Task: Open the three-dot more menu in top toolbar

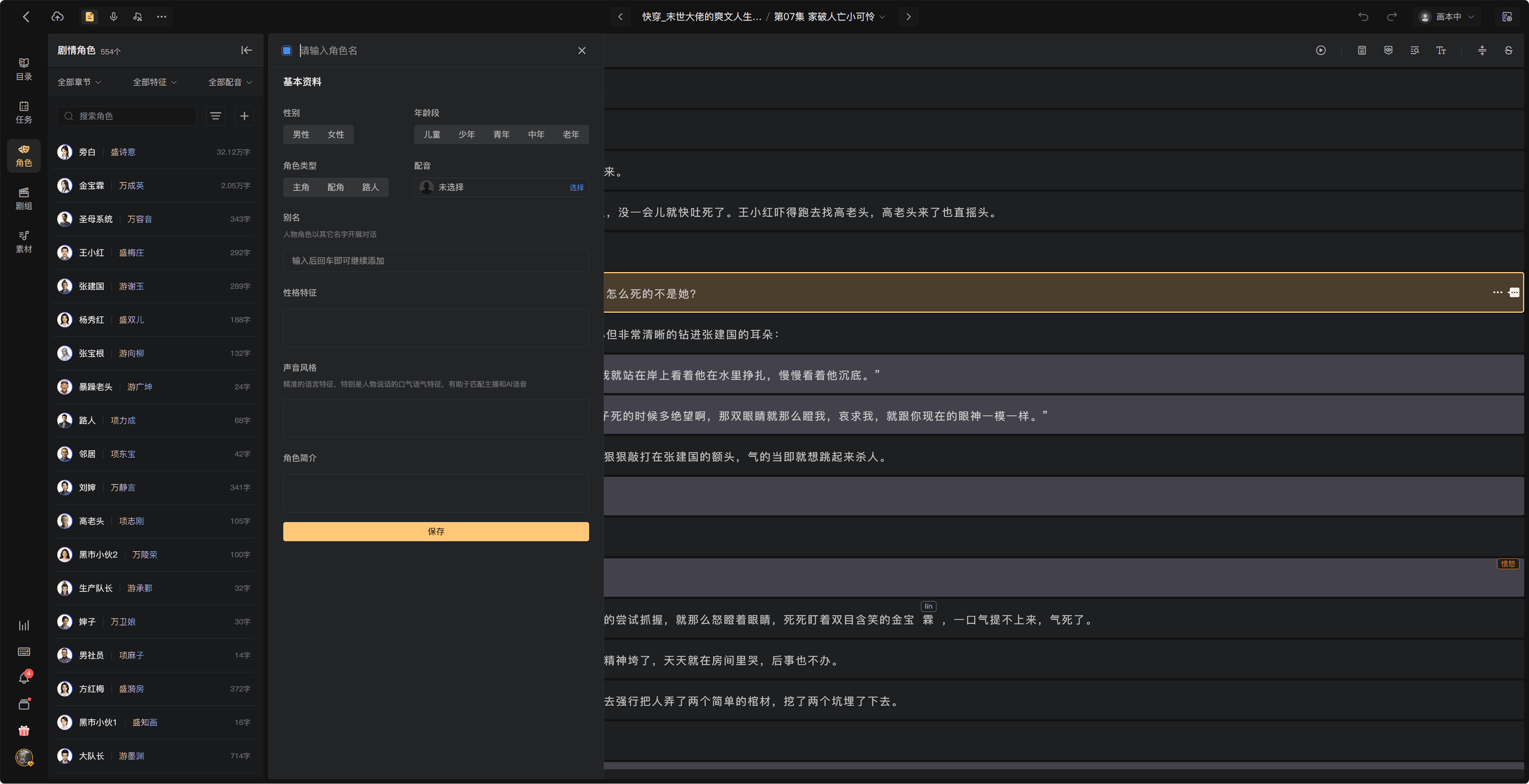Action: coord(161,17)
